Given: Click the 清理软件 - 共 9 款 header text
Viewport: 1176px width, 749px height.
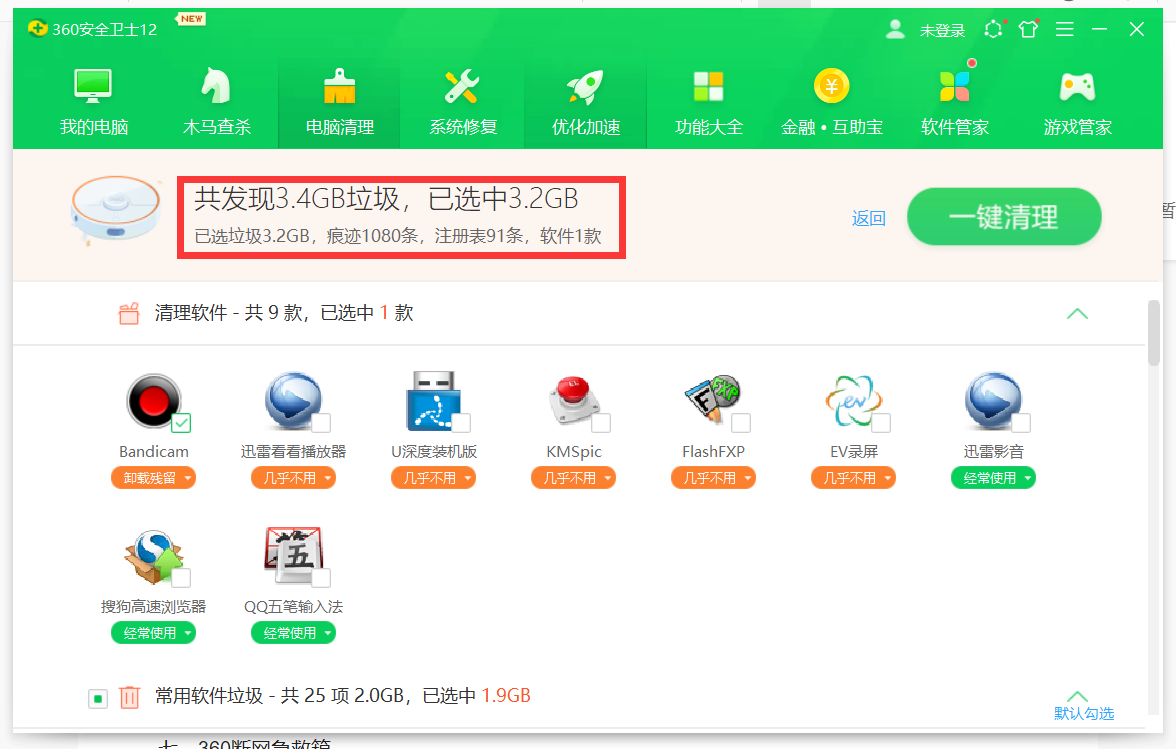Looking at the screenshot, I should click(284, 313).
